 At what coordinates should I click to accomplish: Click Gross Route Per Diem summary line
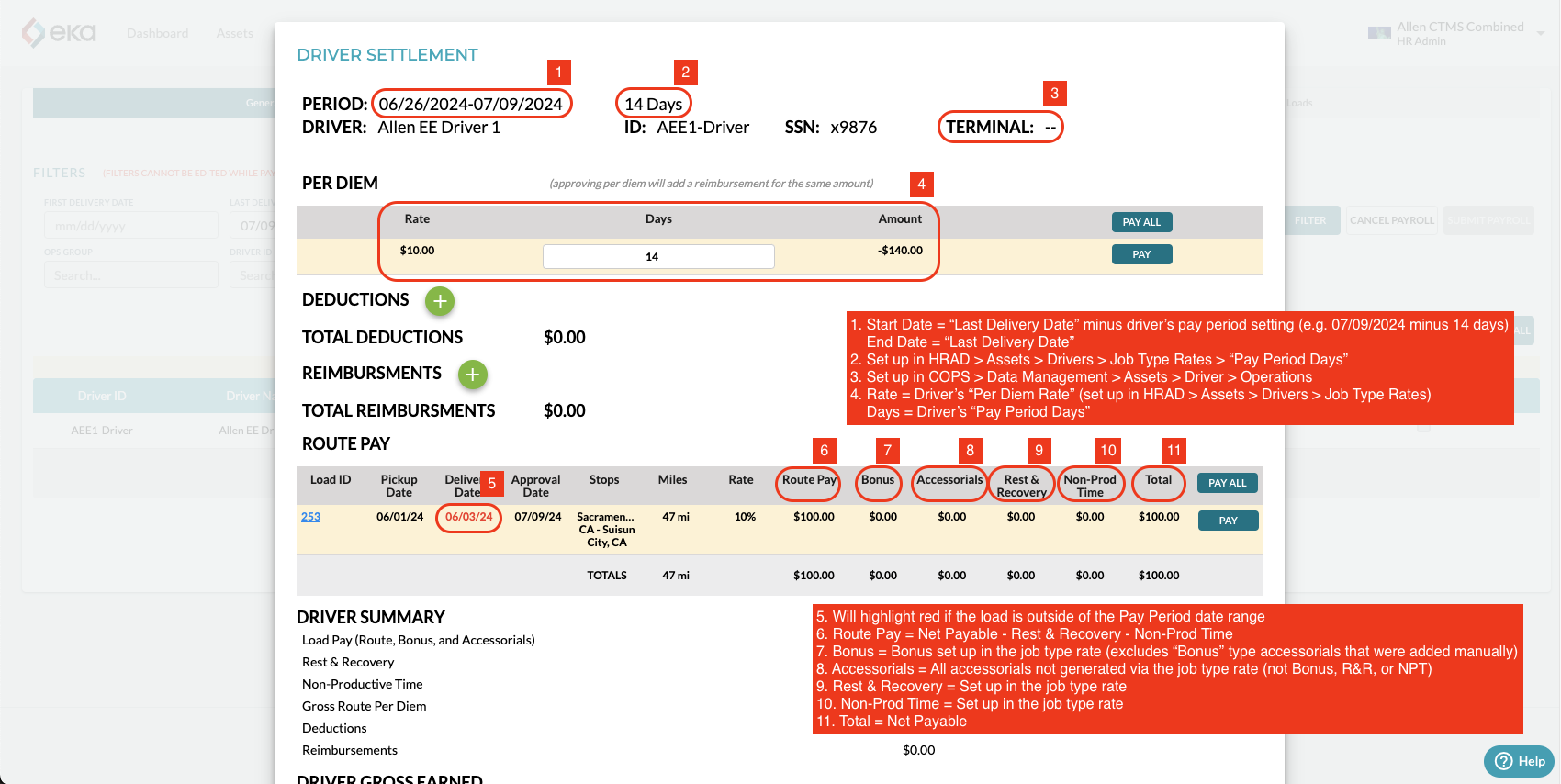pyautogui.click(x=364, y=706)
